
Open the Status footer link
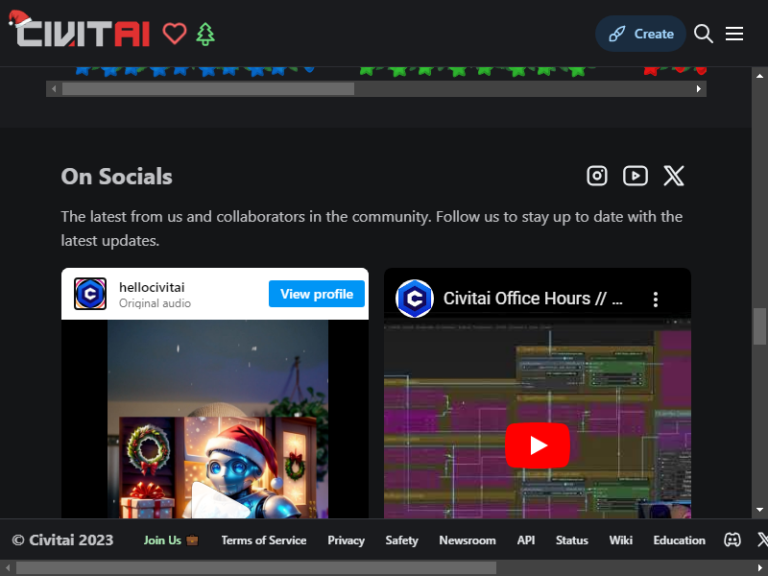click(572, 540)
